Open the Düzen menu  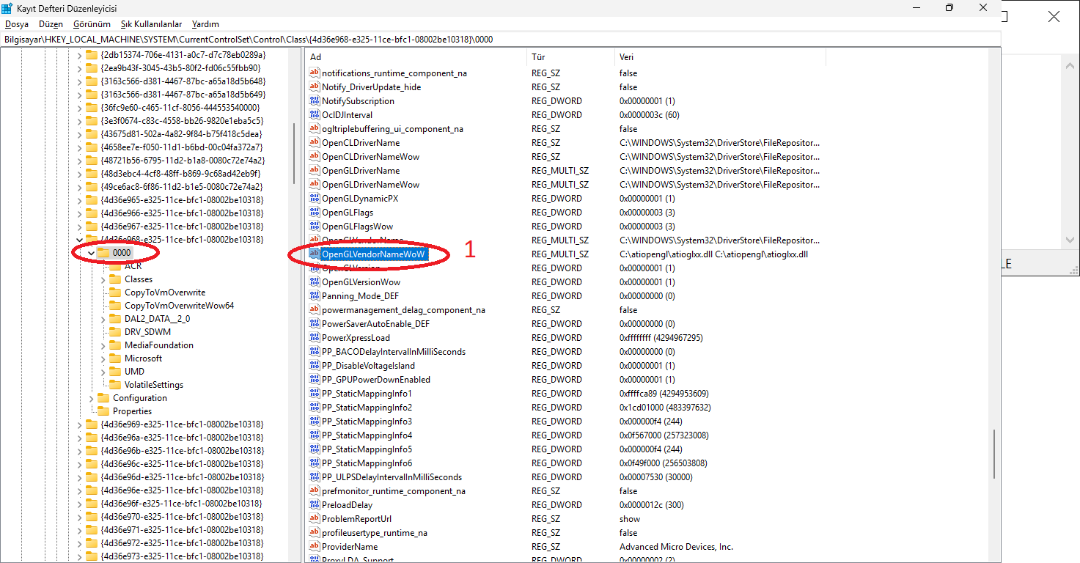(x=51, y=24)
